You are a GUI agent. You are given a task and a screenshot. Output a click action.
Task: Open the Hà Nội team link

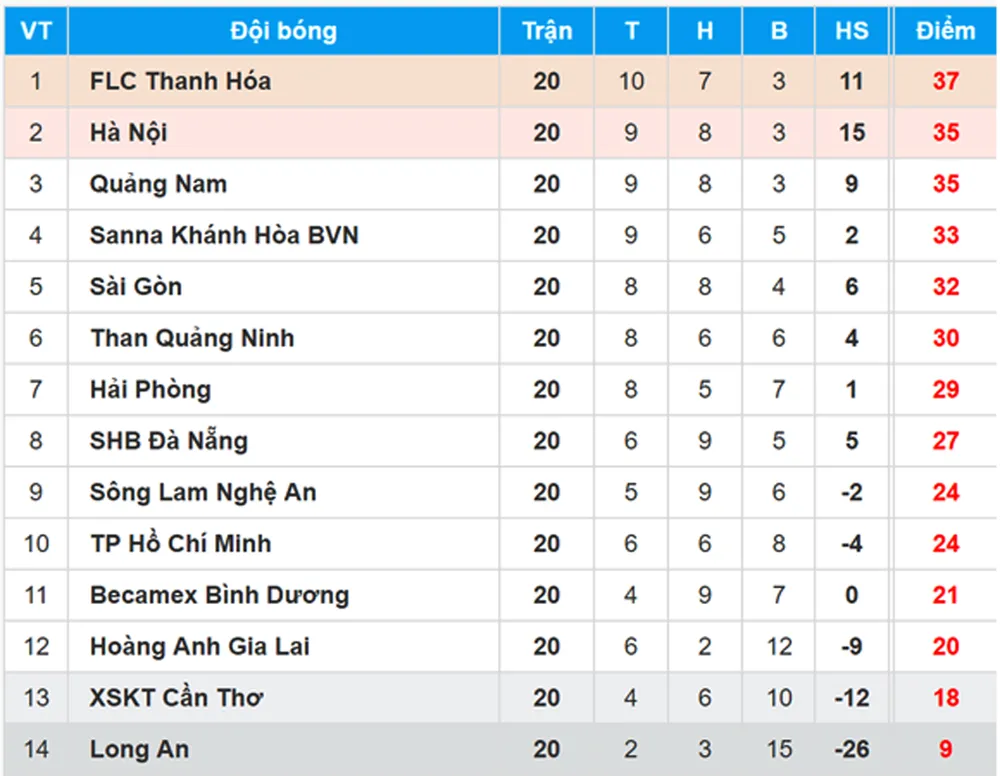[129, 133]
